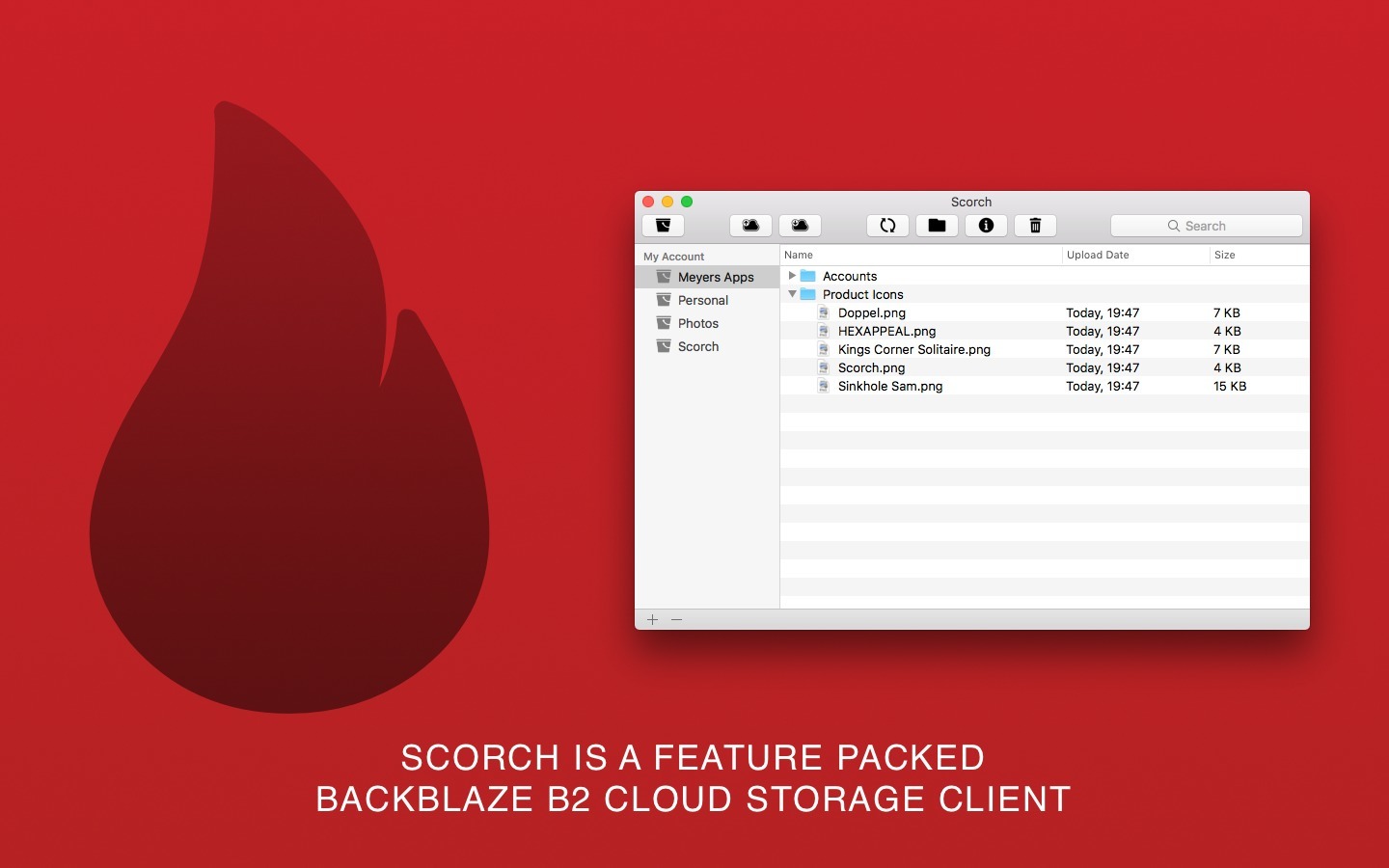Click the Accounts folder icon
The width and height of the screenshot is (1389, 868).
click(x=808, y=276)
